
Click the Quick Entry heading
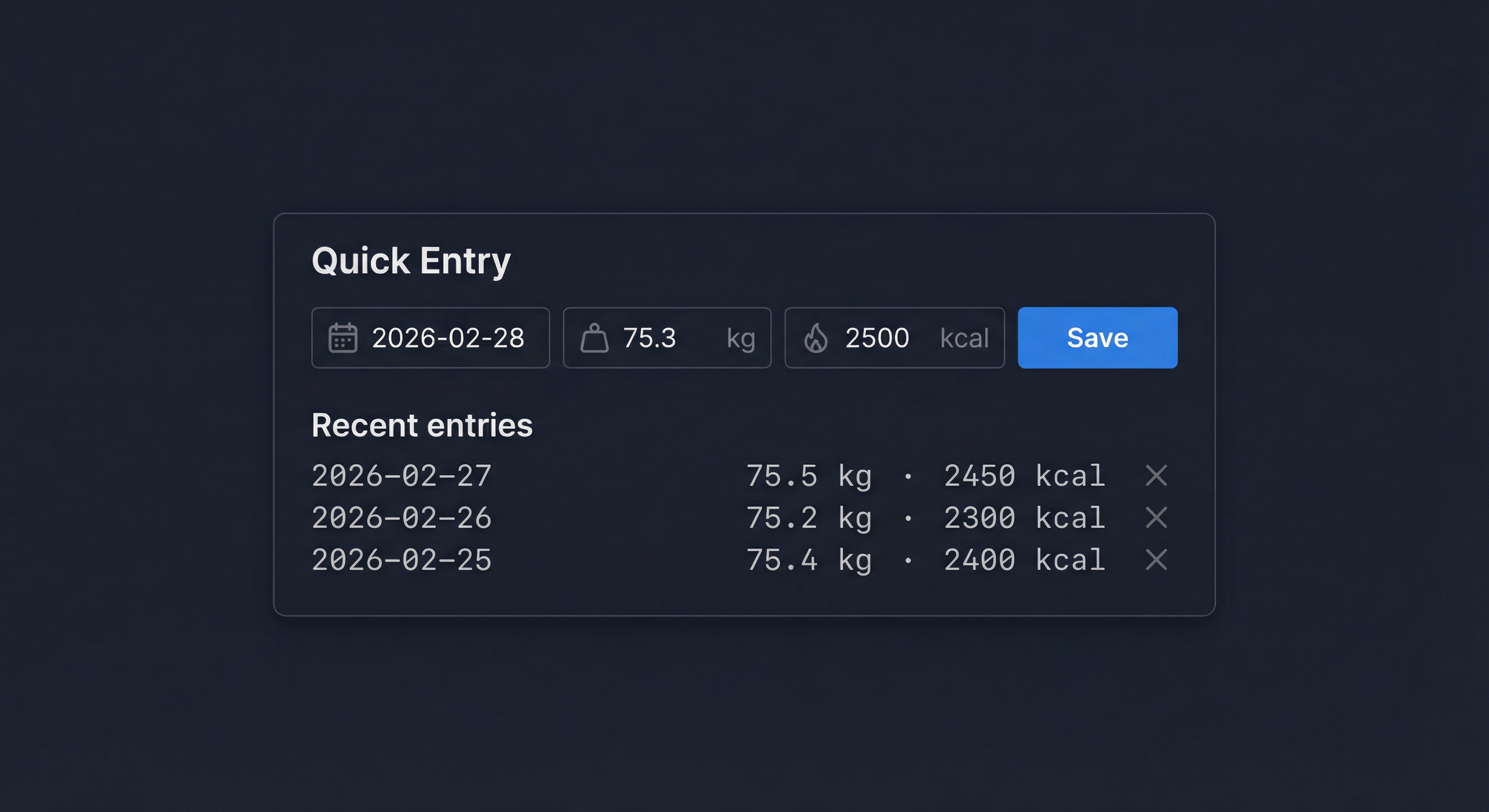(411, 261)
